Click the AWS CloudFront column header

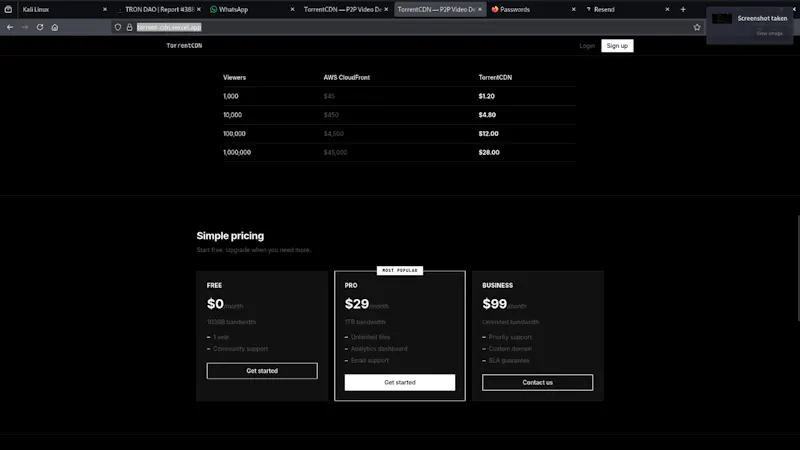[346, 78]
